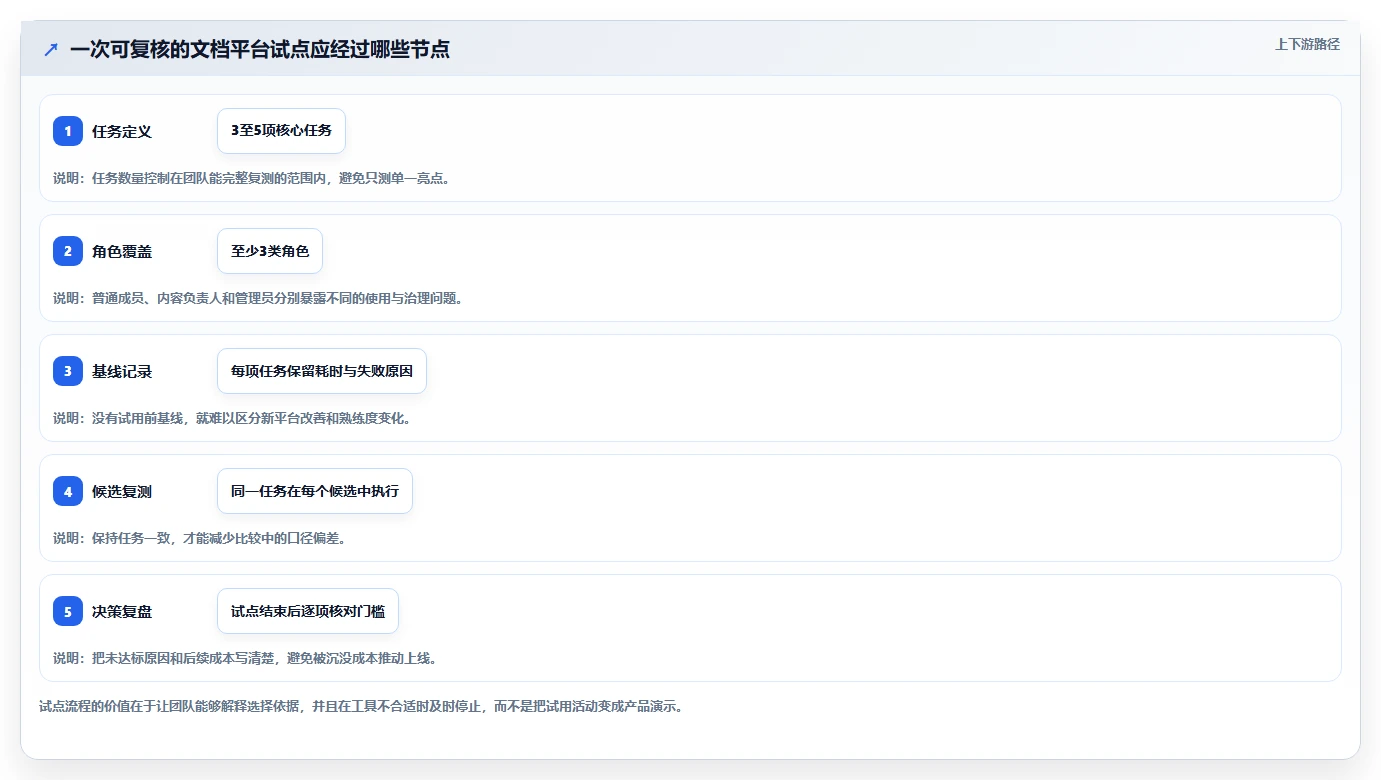Click the 基线记录 step label
This screenshot has height=780, width=1381.
pyautogui.click(x=122, y=371)
